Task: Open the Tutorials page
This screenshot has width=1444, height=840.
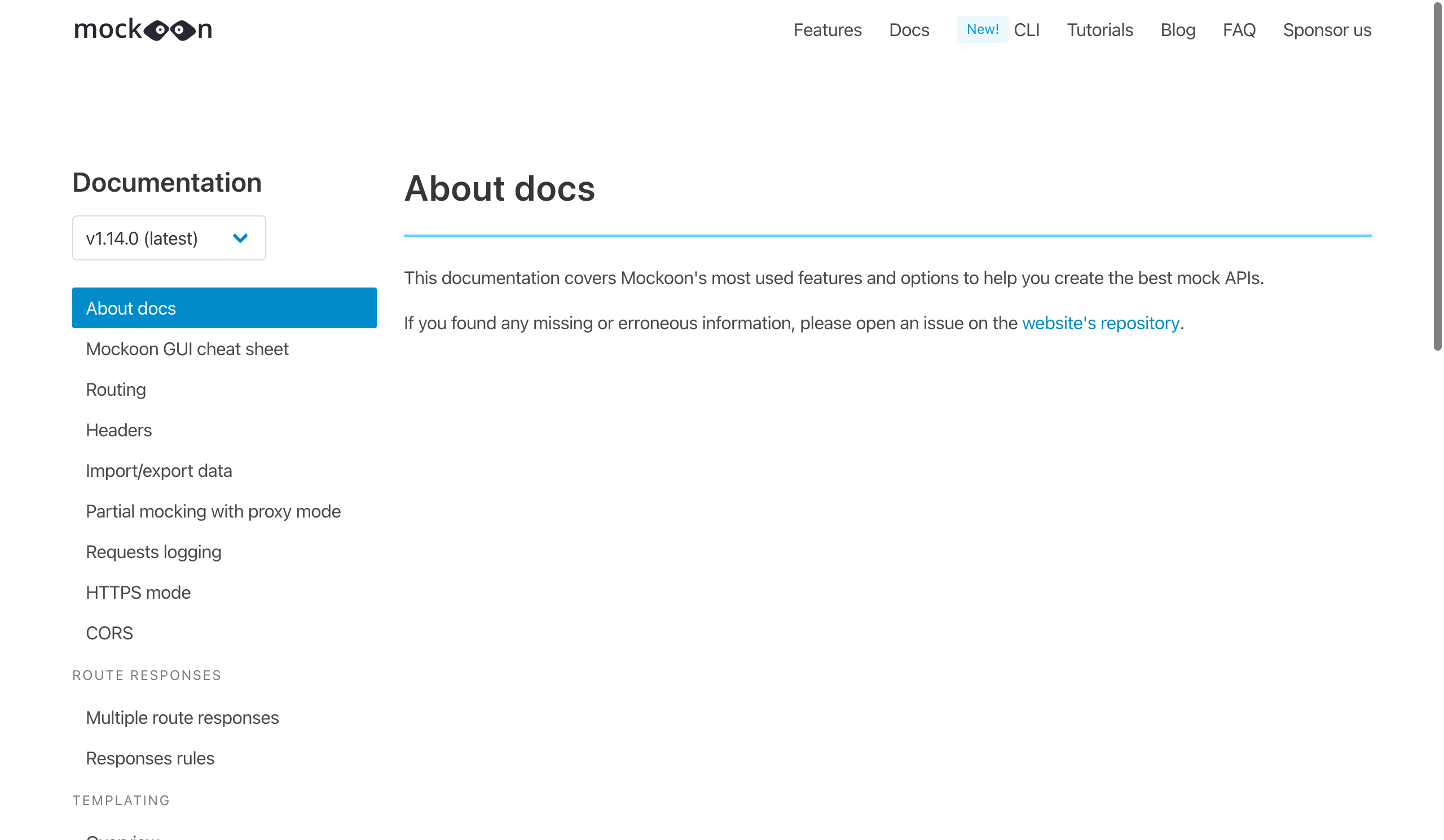Action: coord(1099,30)
